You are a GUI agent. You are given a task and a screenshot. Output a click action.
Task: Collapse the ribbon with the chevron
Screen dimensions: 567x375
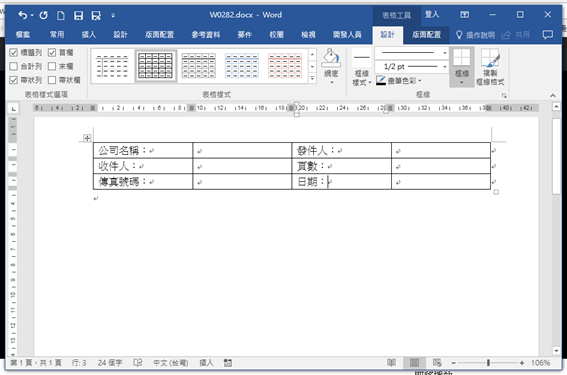[553, 95]
